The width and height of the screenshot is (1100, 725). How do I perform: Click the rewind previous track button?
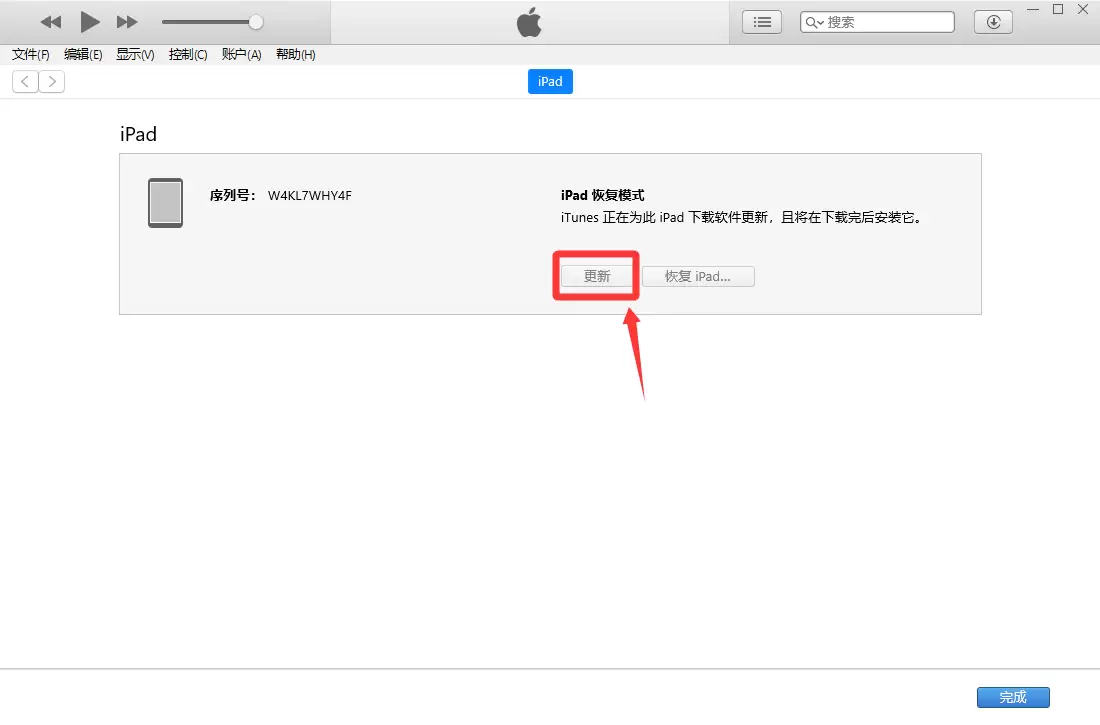(x=51, y=22)
